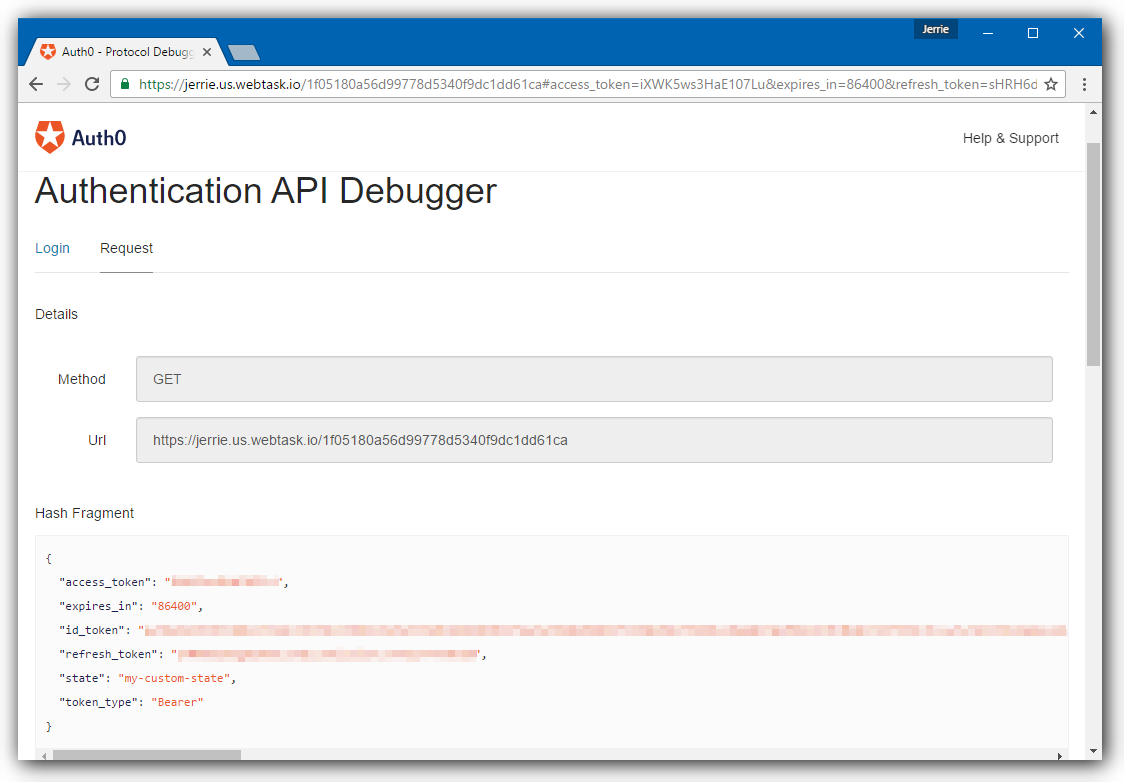Click the "my-custom-state" state value
This screenshot has height=782, width=1124.
(x=174, y=678)
